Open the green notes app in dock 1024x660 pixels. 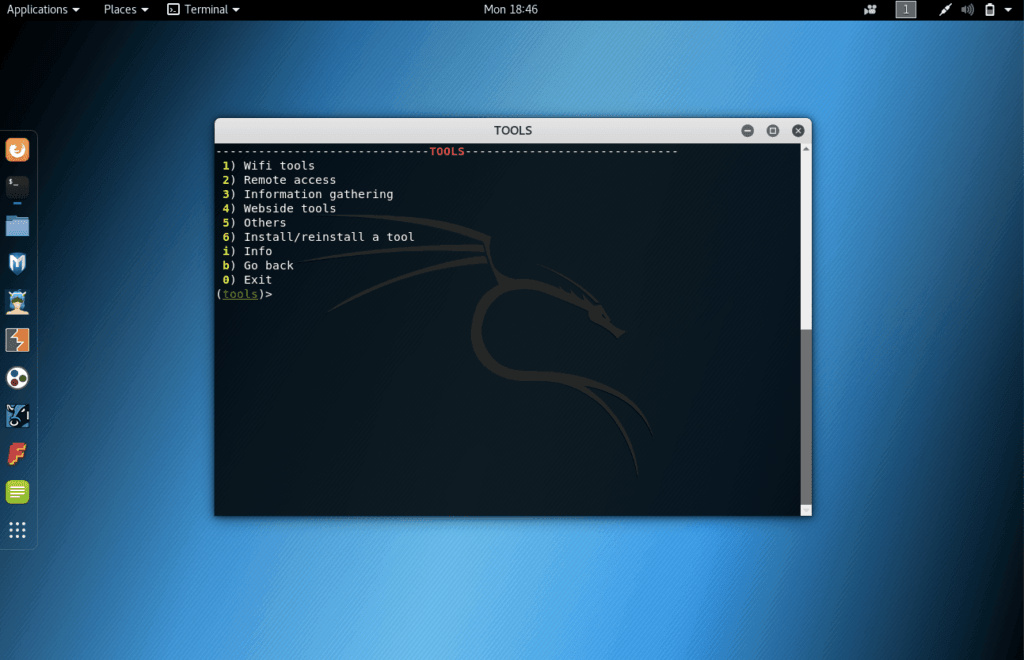[18, 492]
